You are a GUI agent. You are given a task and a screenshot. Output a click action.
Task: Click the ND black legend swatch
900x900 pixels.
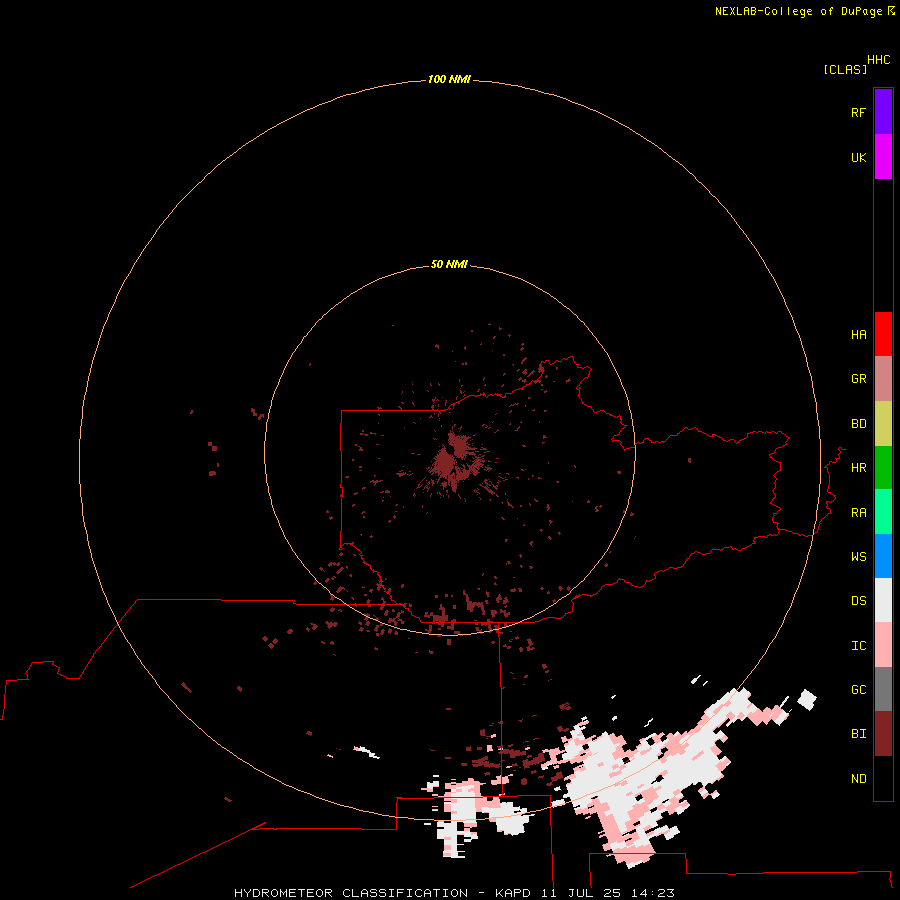coord(883,778)
